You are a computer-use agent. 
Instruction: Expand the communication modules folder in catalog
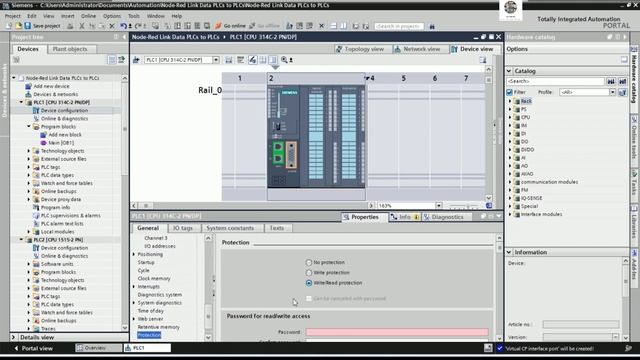pyautogui.click(x=510, y=182)
